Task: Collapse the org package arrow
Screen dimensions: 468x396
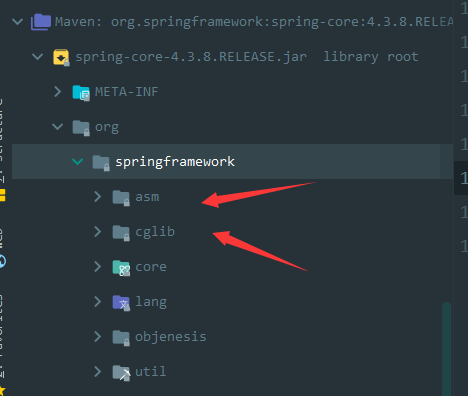Action: point(58,127)
